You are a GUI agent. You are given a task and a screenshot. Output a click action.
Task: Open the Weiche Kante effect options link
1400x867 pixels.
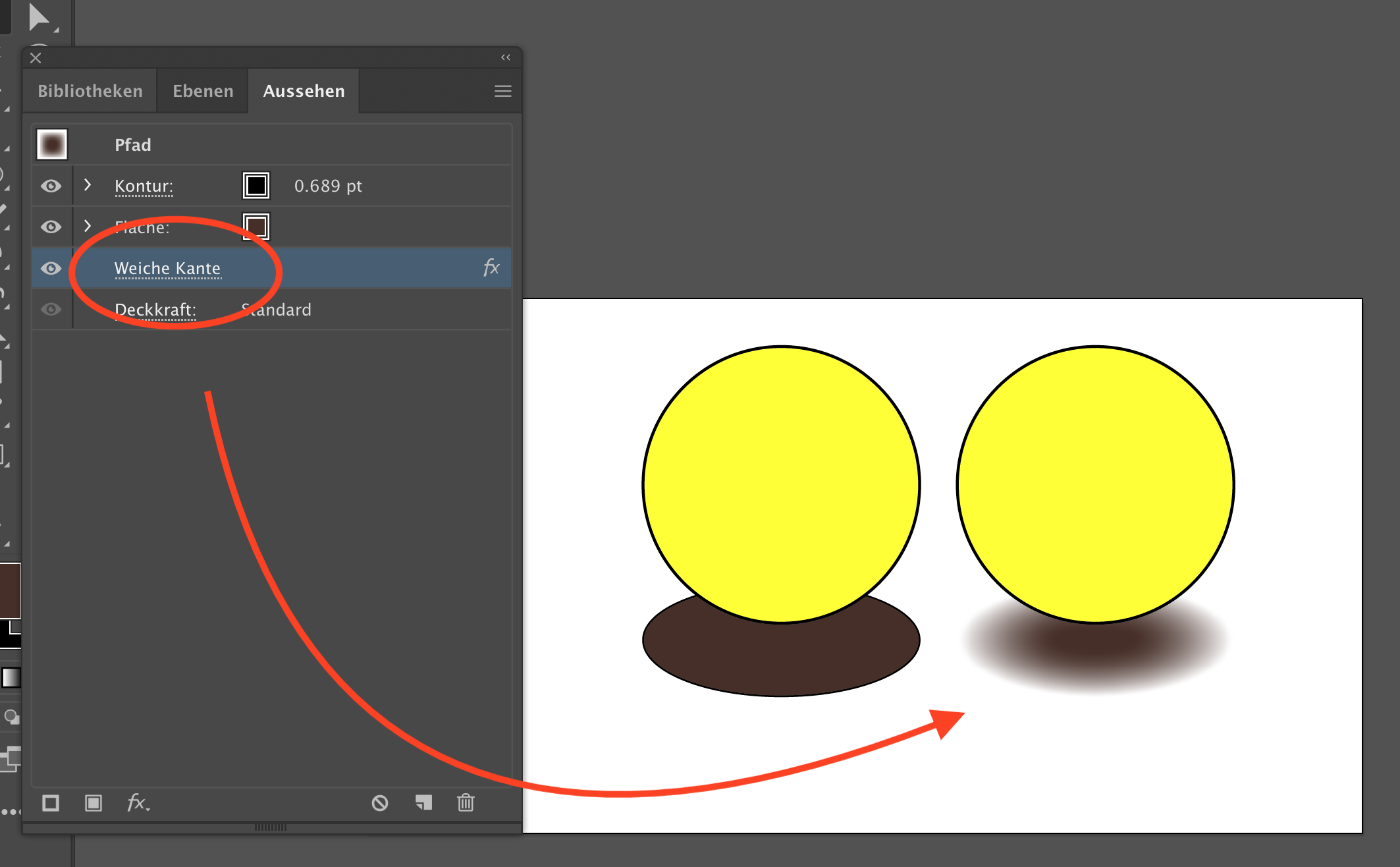click(x=167, y=268)
